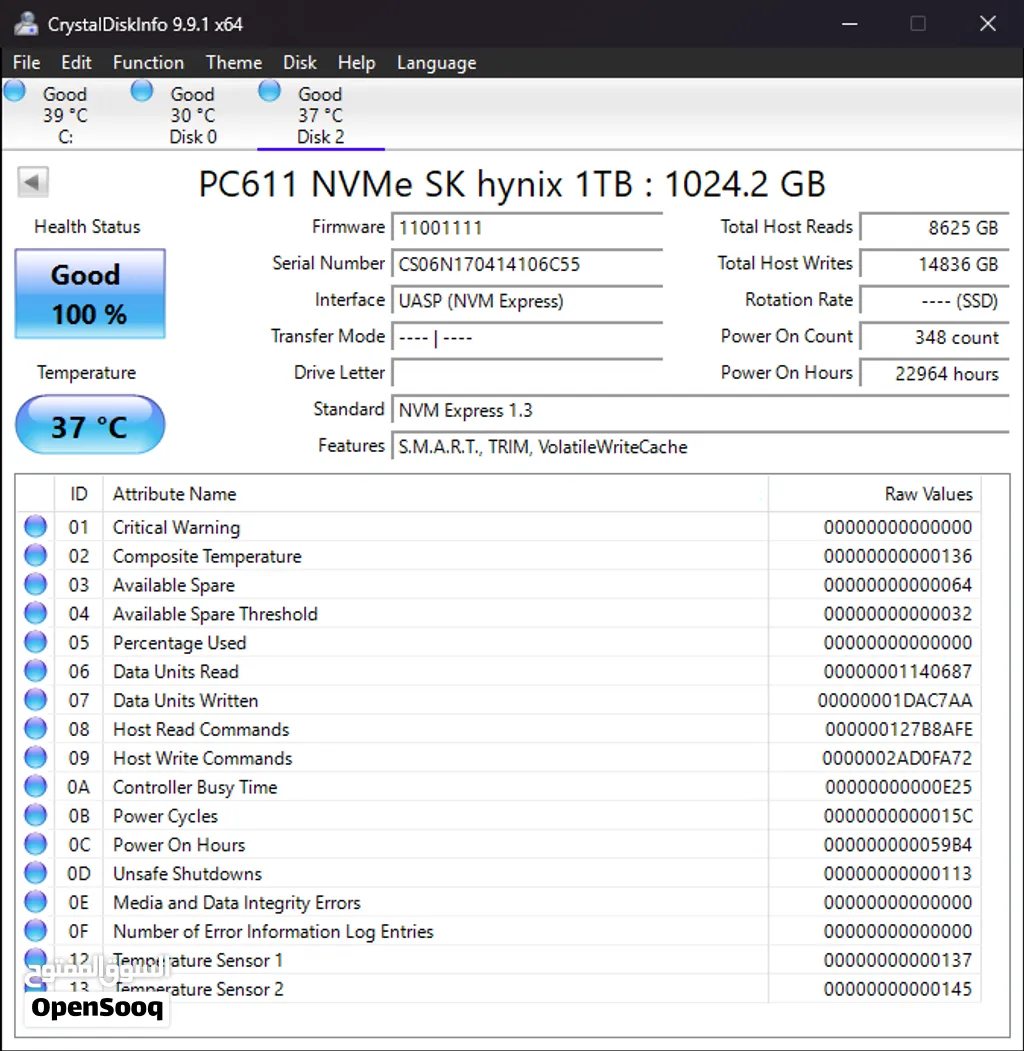1024x1051 pixels.
Task: Click the status orb for Data Units Written
Action: (x=36, y=700)
